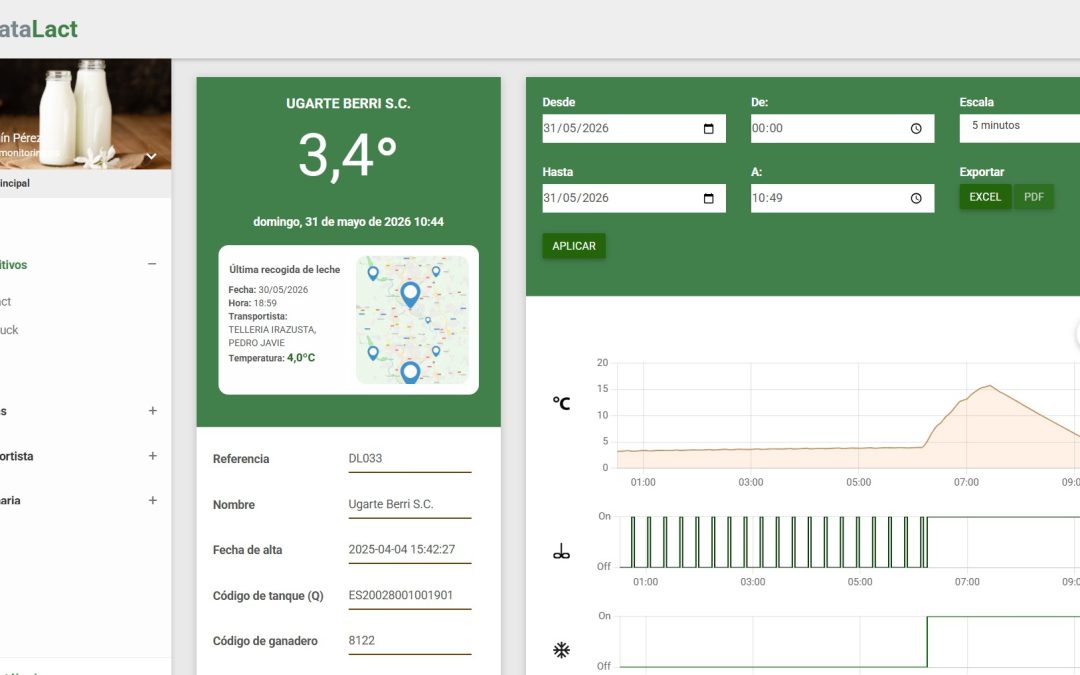Click the DataLact logo
The width and height of the screenshot is (1080, 675).
(39, 29)
